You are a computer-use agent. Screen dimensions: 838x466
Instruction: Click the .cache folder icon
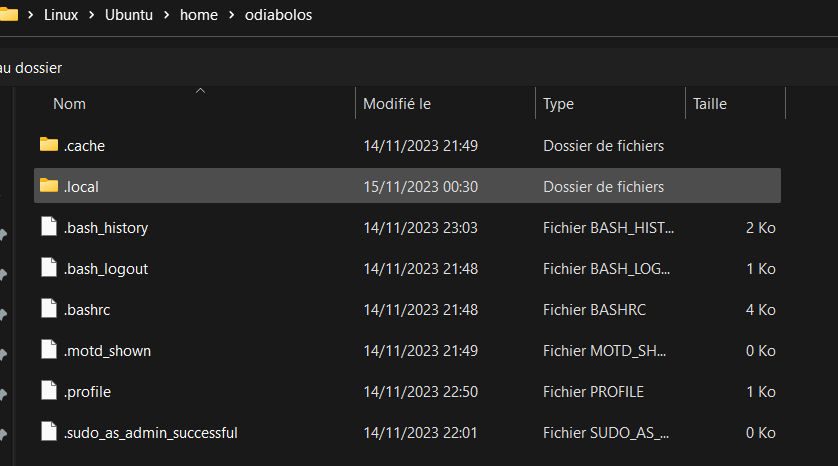coord(49,144)
